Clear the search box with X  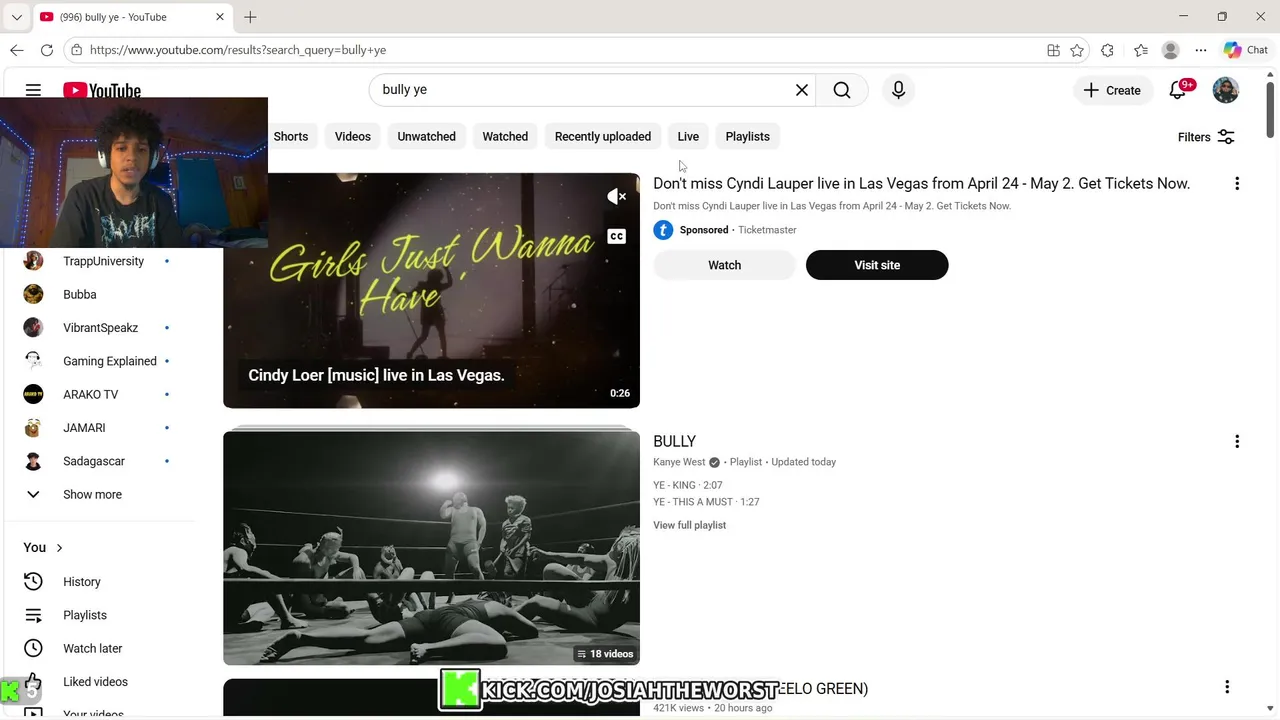[802, 90]
